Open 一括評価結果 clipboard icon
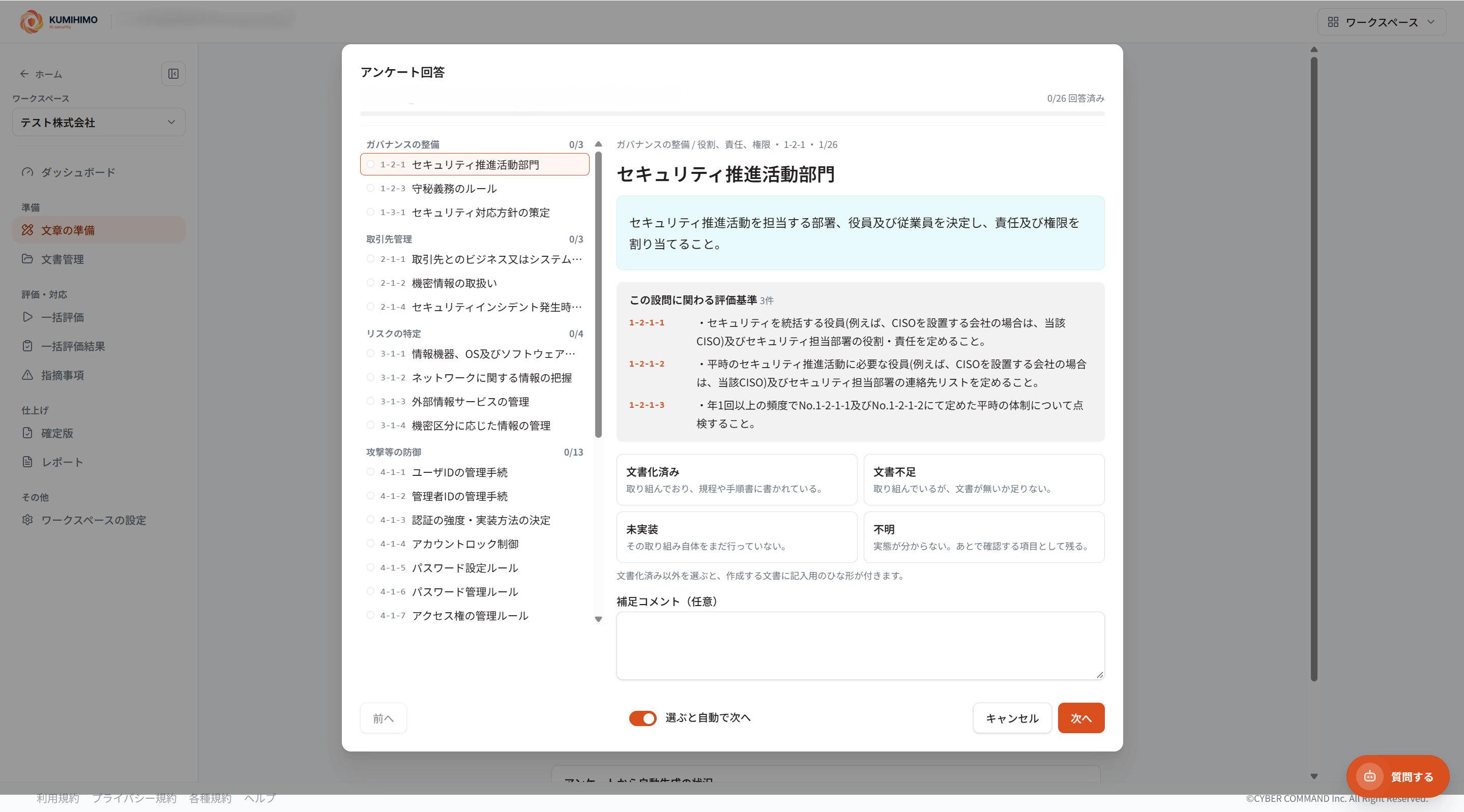Image resolution: width=1464 pixels, height=812 pixels. (x=27, y=346)
